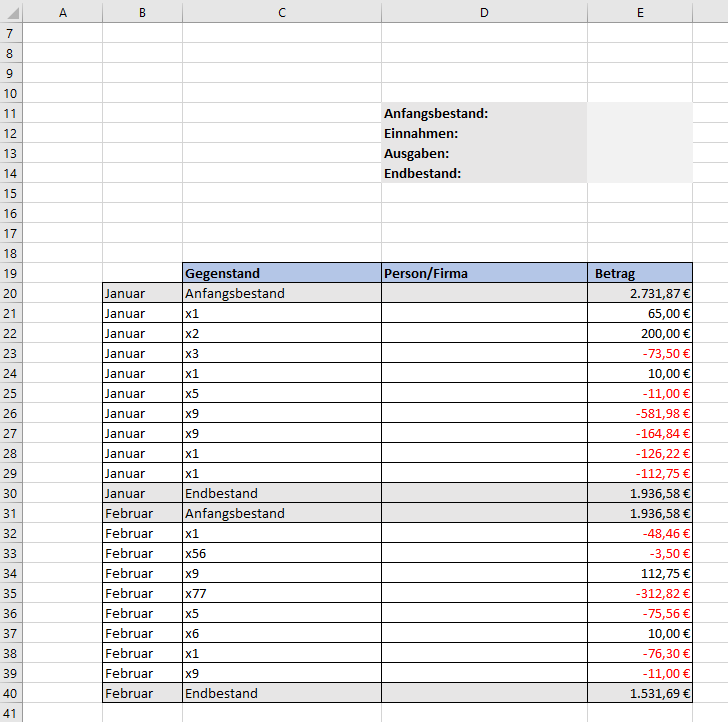Click the cell containing x56
The height and width of the screenshot is (722, 728).
click(281, 553)
